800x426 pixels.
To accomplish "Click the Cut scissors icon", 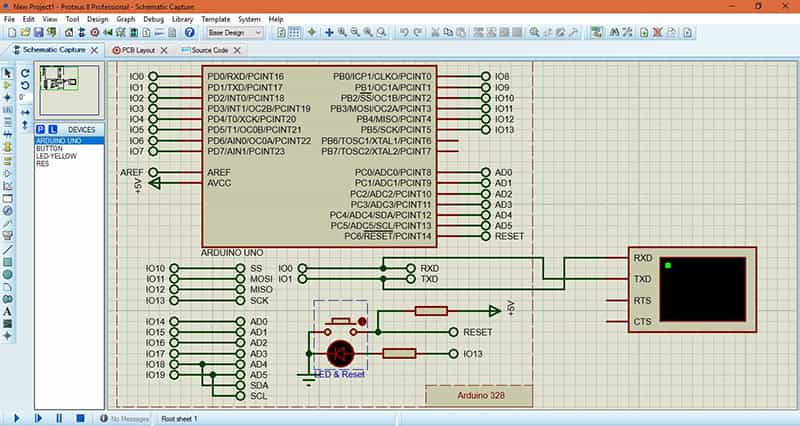I will pyautogui.click(x=435, y=33).
